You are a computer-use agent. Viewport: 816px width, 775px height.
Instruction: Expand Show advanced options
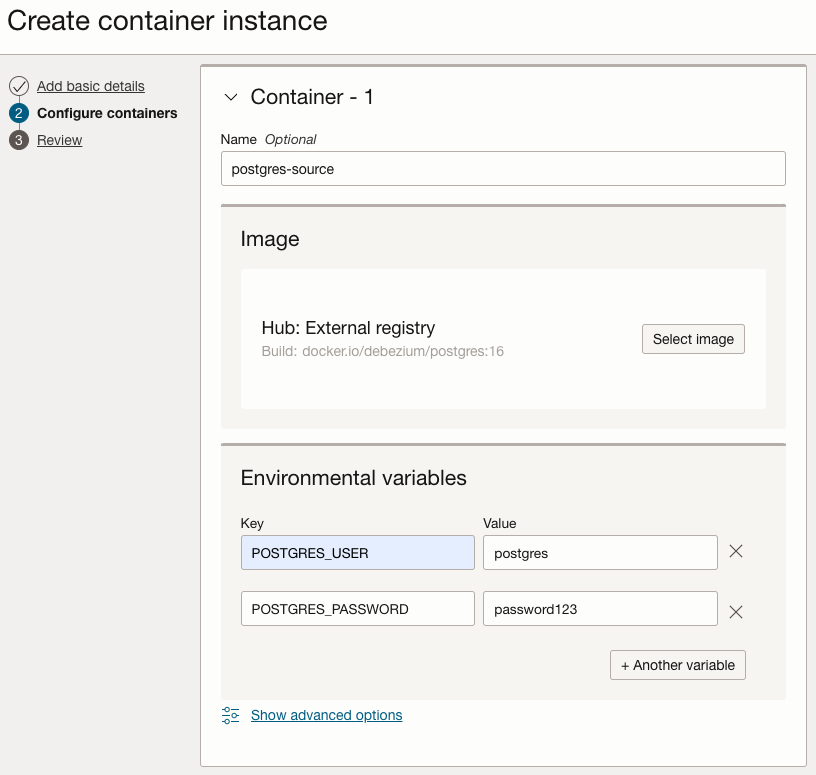point(326,715)
